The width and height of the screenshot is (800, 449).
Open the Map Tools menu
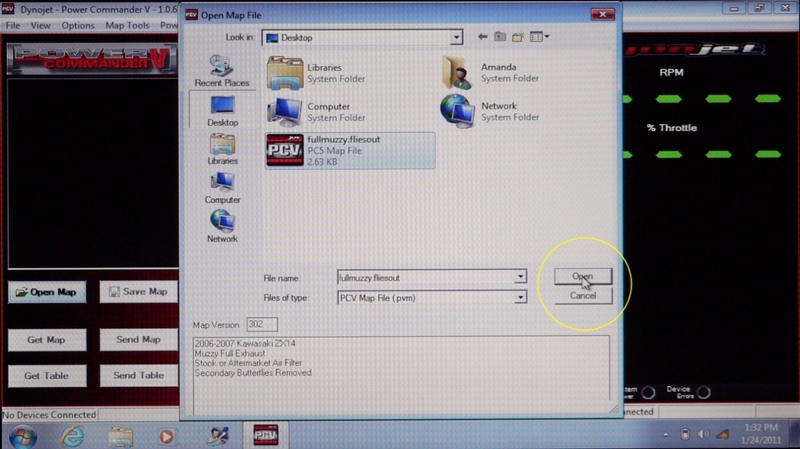pyautogui.click(x=126, y=25)
